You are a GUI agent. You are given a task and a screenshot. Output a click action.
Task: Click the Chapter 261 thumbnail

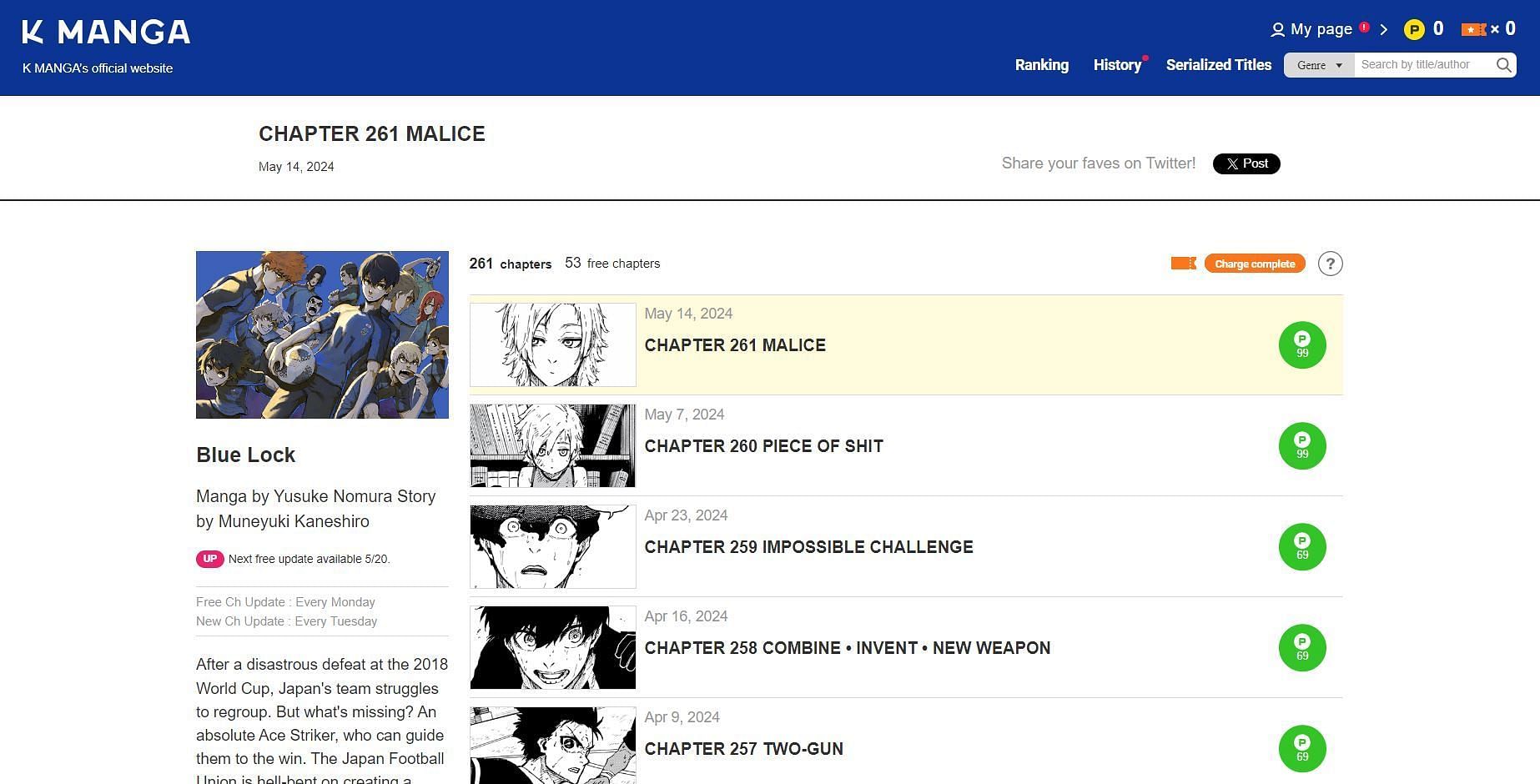[553, 345]
